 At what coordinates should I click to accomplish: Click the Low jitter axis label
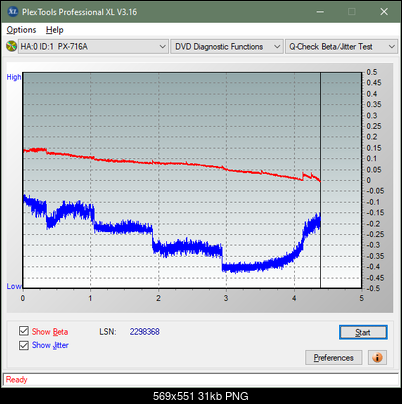[x=14, y=286]
